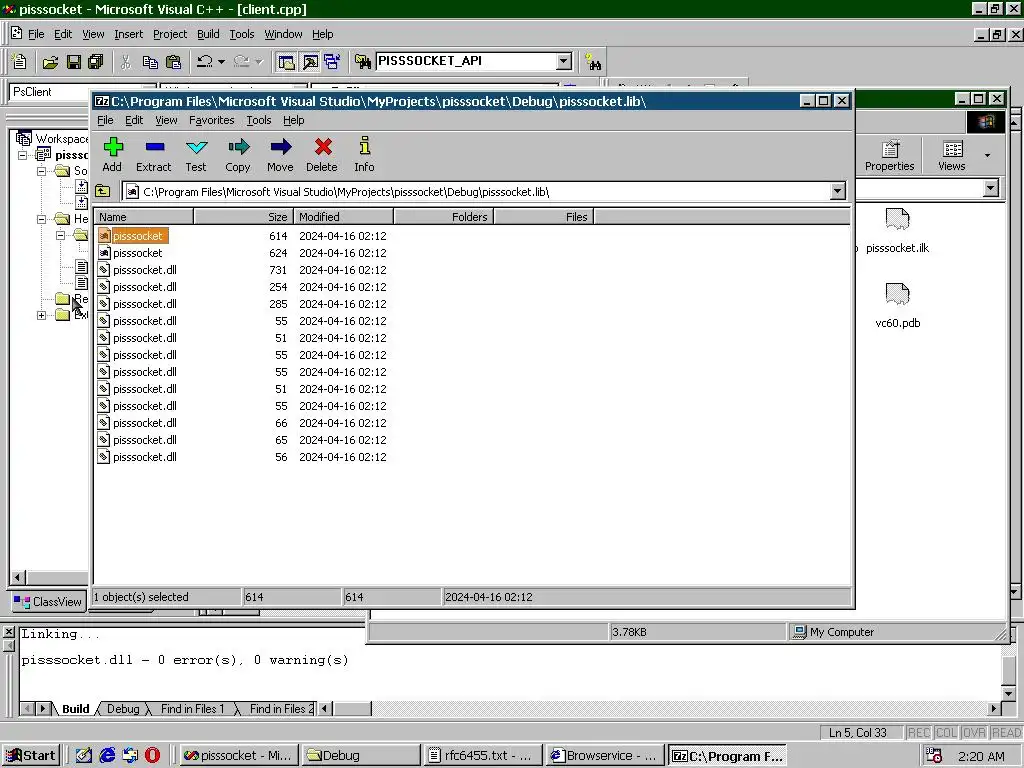Go up one folder level in 7-Zip
The image size is (1024, 768).
click(x=103, y=191)
